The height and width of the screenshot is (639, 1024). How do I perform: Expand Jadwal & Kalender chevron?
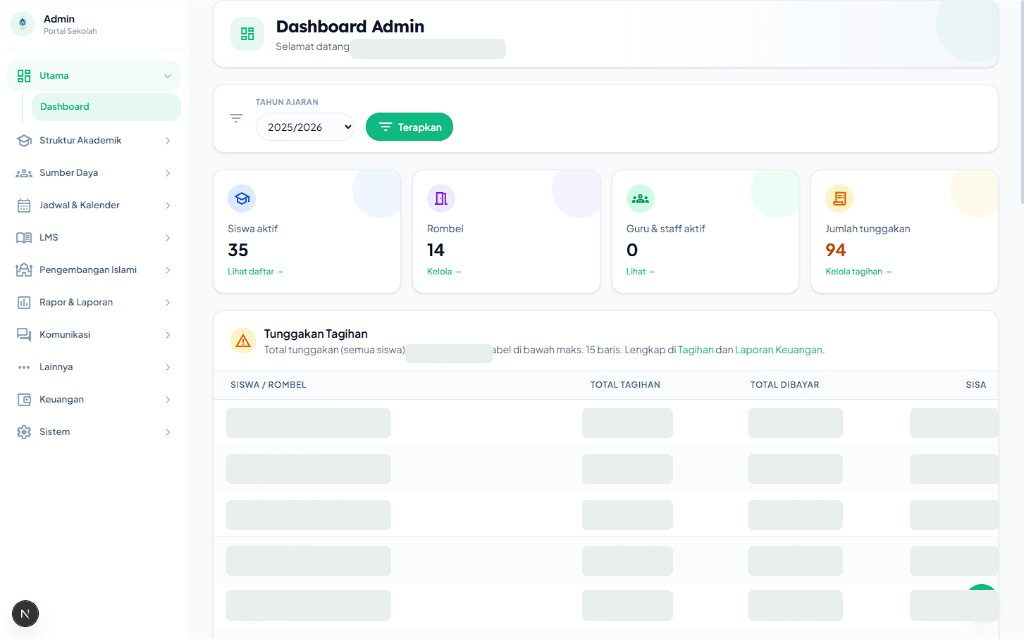pos(168,205)
